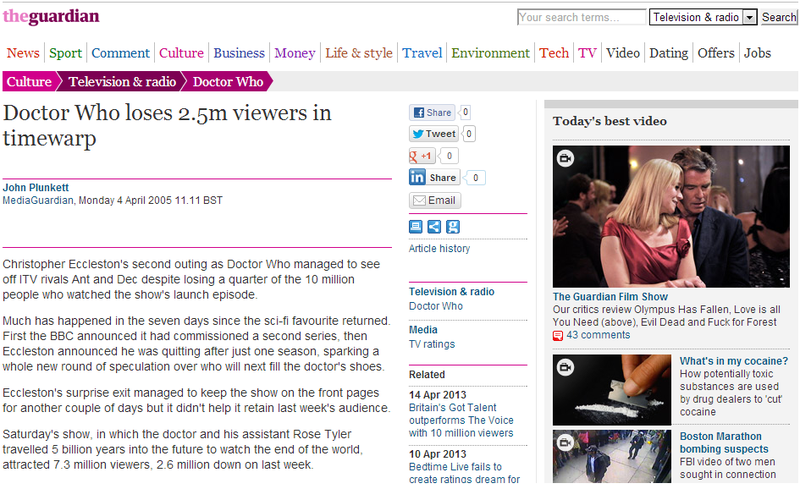Click the Television & radio sidebar heading link

point(452,291)
